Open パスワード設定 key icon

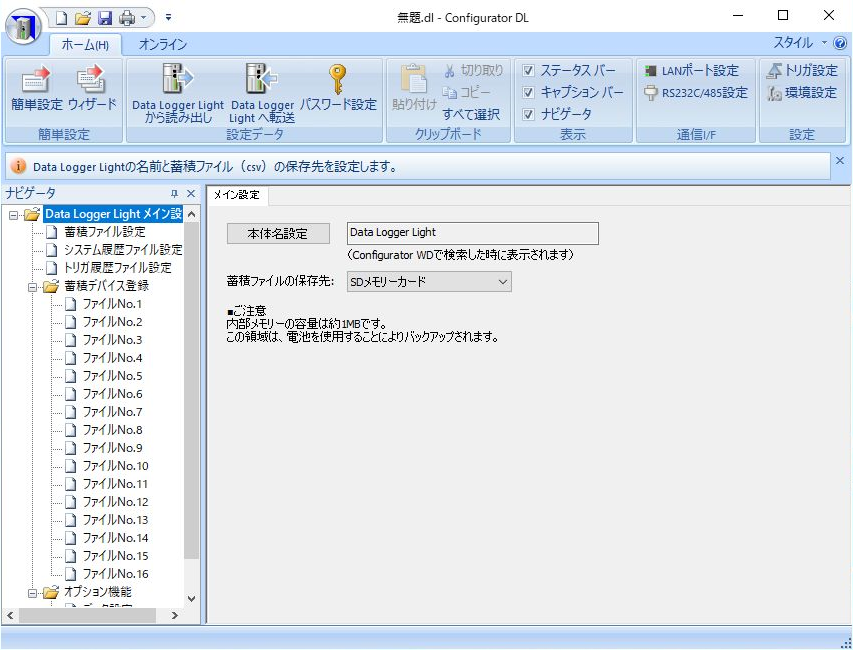click(x=338, y=88)
